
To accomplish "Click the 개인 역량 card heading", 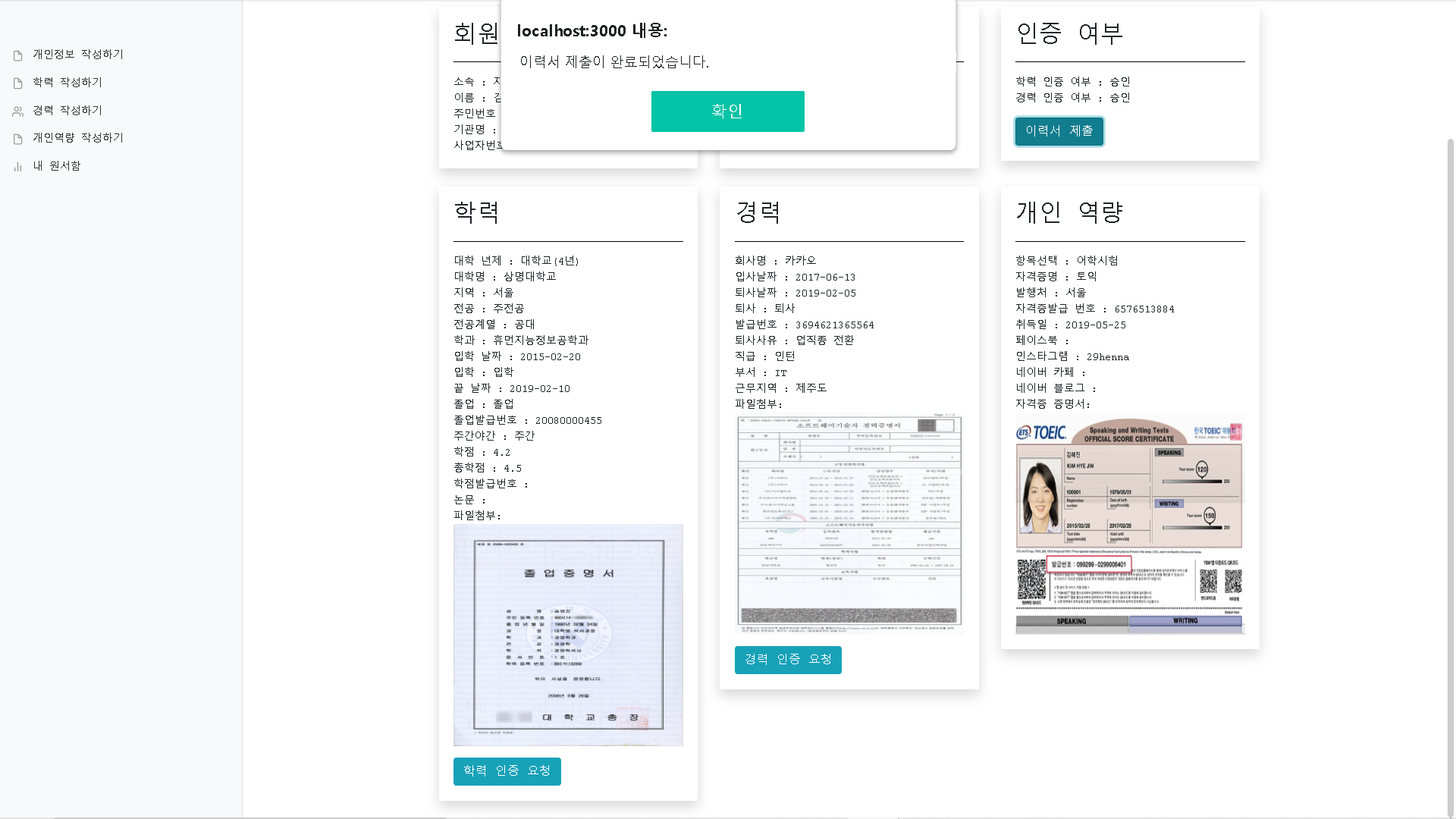I will [x=1069, y=212].
